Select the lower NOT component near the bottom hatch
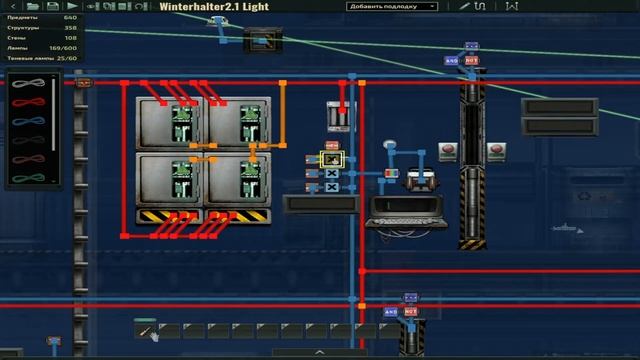Viewport: 640px width, 360px height. click(410, 312)
